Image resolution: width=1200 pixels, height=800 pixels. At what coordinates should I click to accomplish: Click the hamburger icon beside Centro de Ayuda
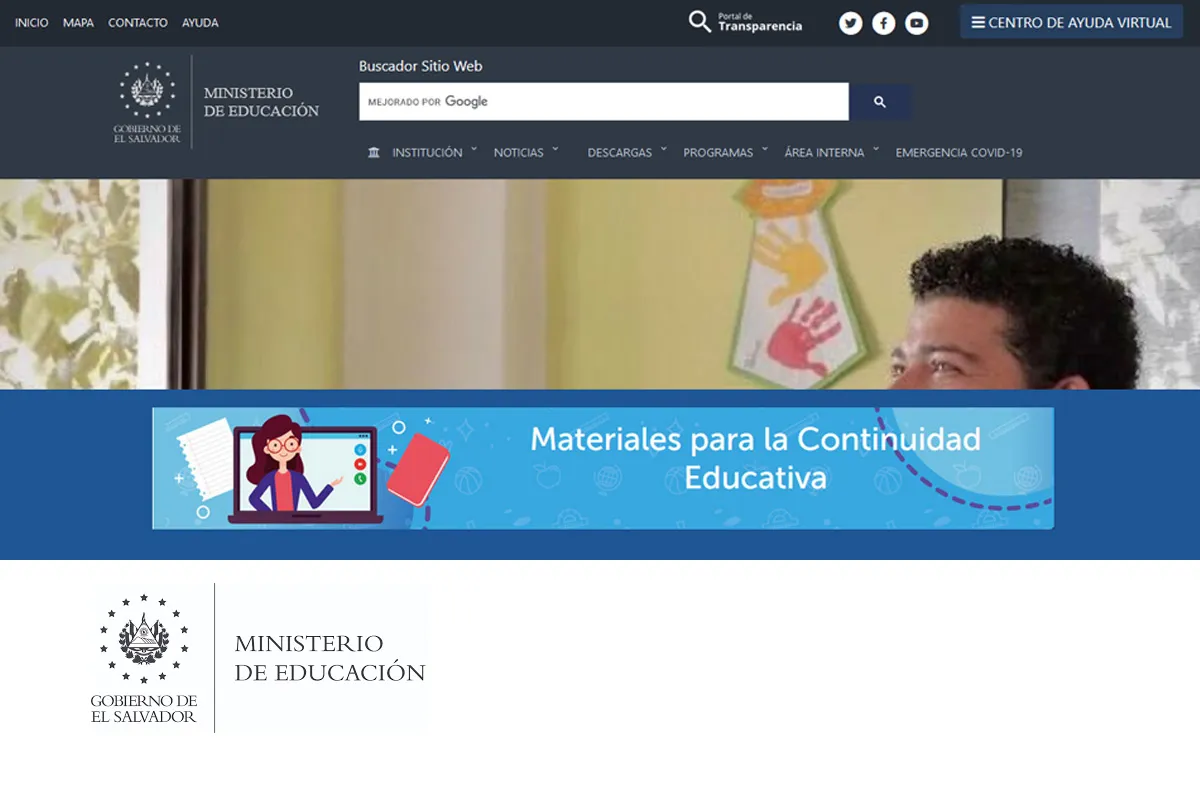click(977, 22)
